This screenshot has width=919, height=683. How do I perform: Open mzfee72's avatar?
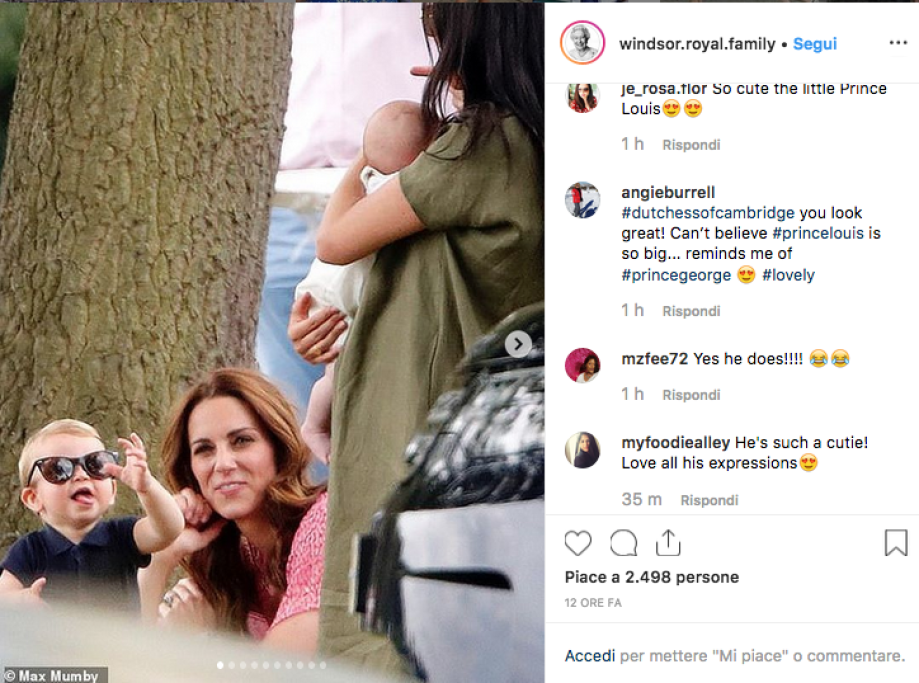[x=582, y=365]
